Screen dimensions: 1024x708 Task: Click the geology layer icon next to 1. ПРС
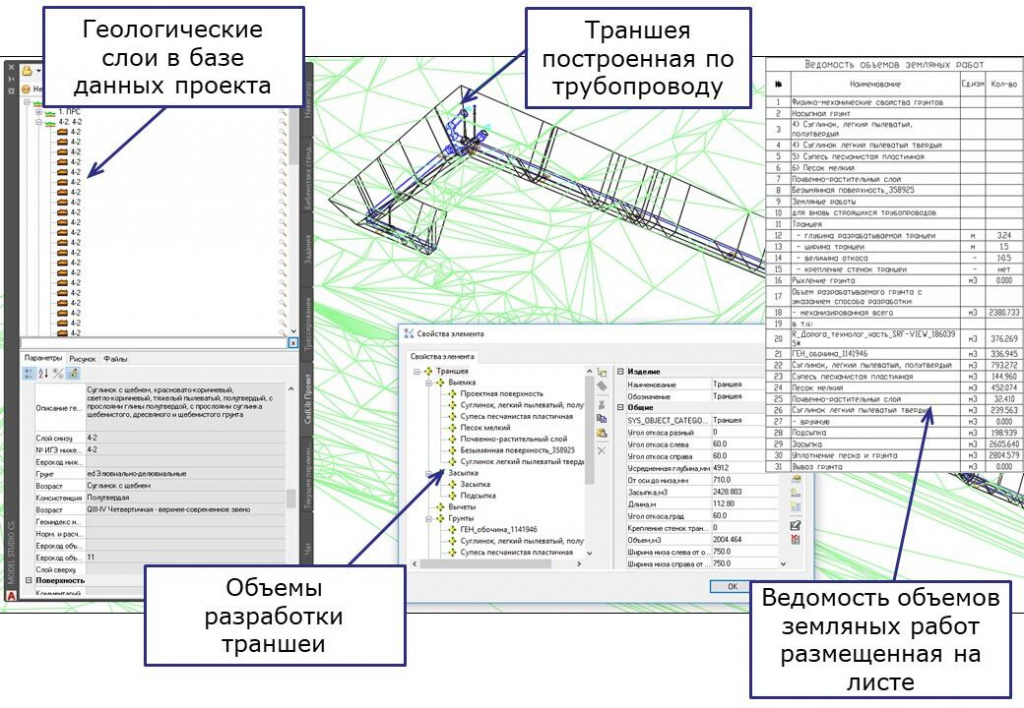pyautogui.click(x=50, y=112)
